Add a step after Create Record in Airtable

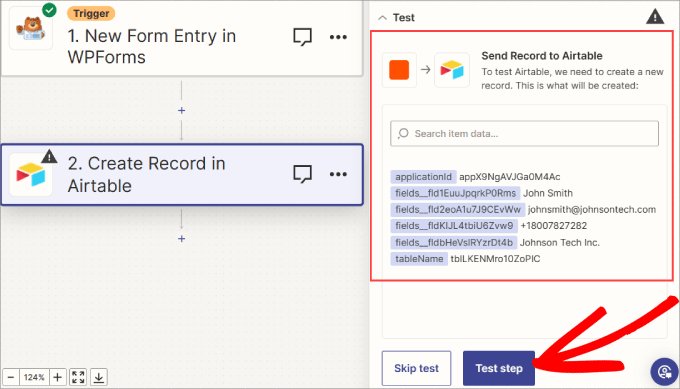pos(181,239)
